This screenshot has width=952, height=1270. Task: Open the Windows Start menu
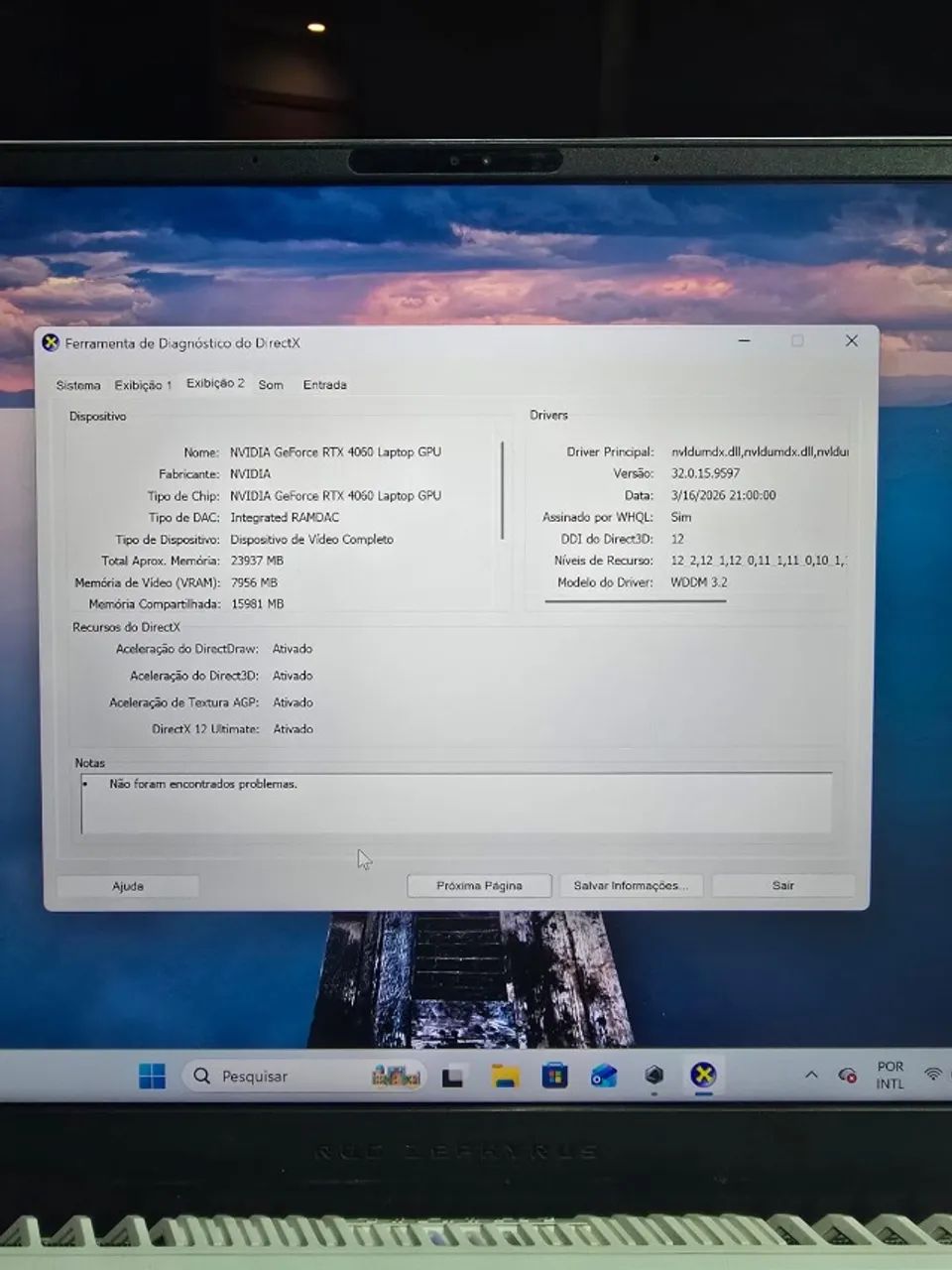[152, 1076]
